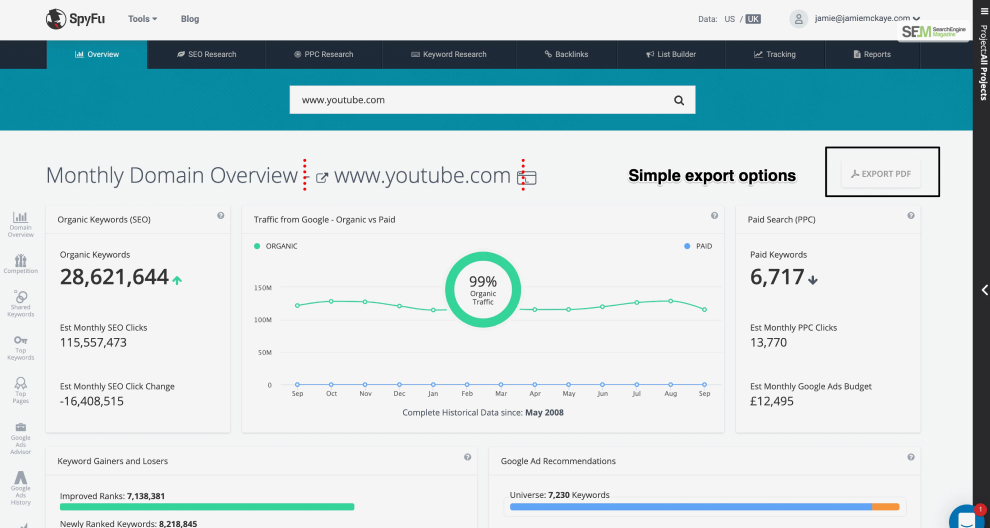The height and width of the screenshot is (528, 990).
Task: Open the PPC Research tab
Action: pyautogui.click(x=324, y=54)
